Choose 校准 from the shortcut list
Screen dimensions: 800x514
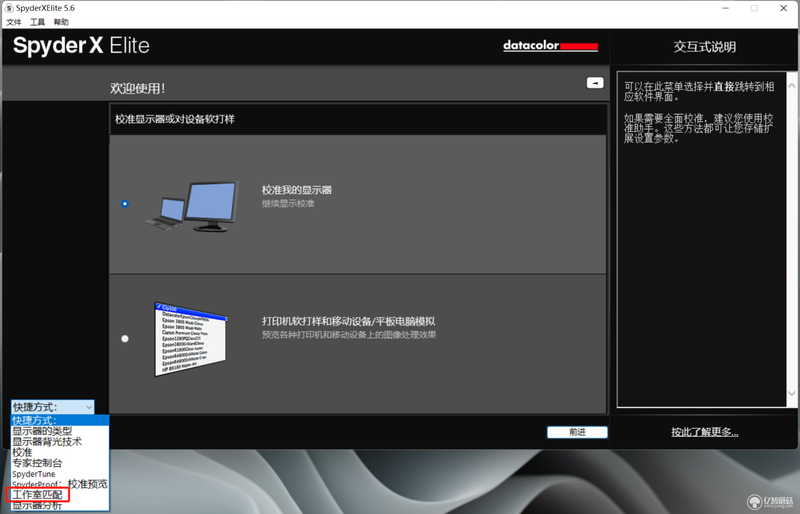click(60, 453)
